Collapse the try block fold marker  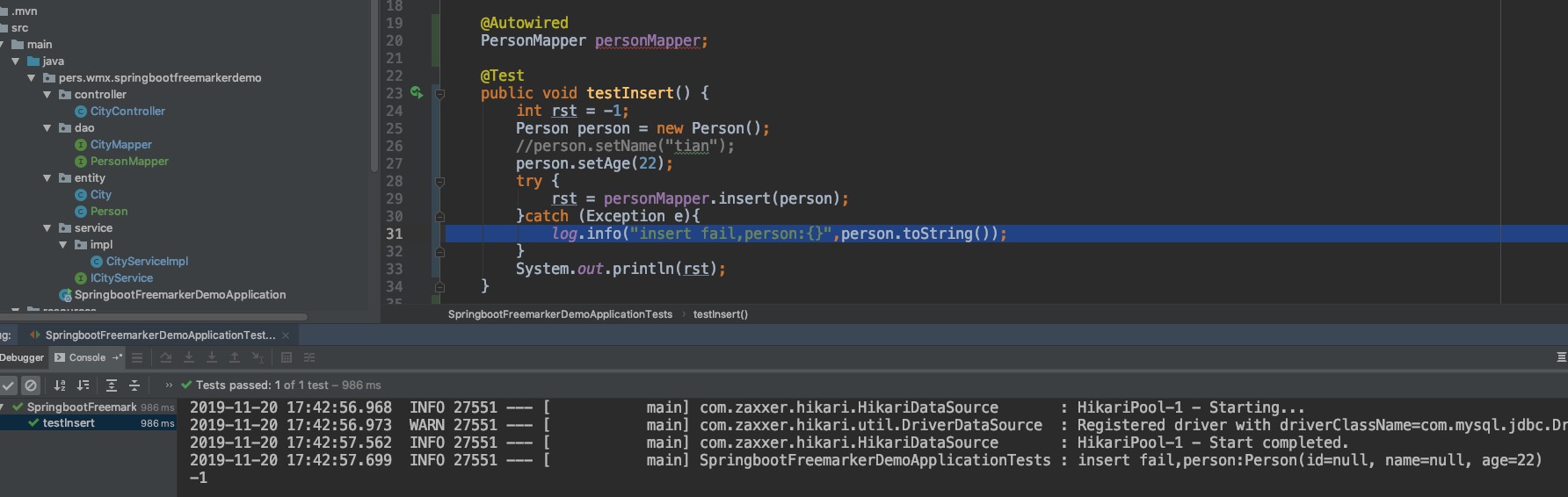439,182
